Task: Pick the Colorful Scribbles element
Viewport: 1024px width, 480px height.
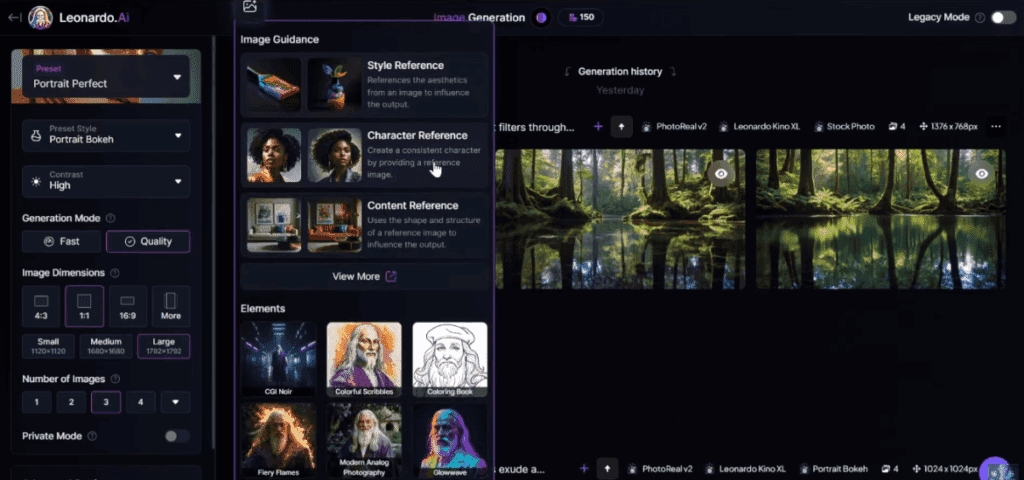Action: (364, 359)
